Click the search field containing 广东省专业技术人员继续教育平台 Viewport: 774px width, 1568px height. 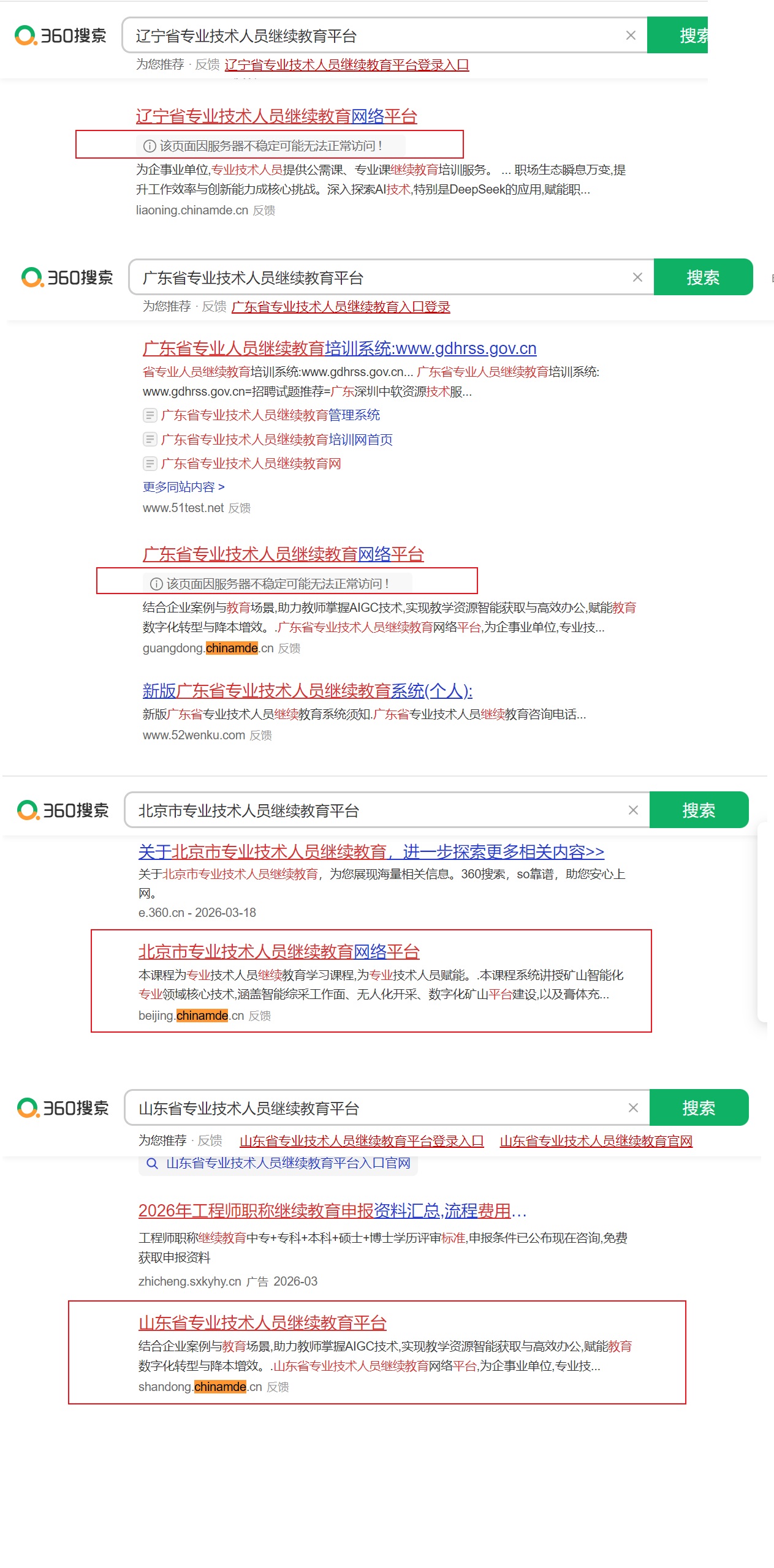(392, 277)
